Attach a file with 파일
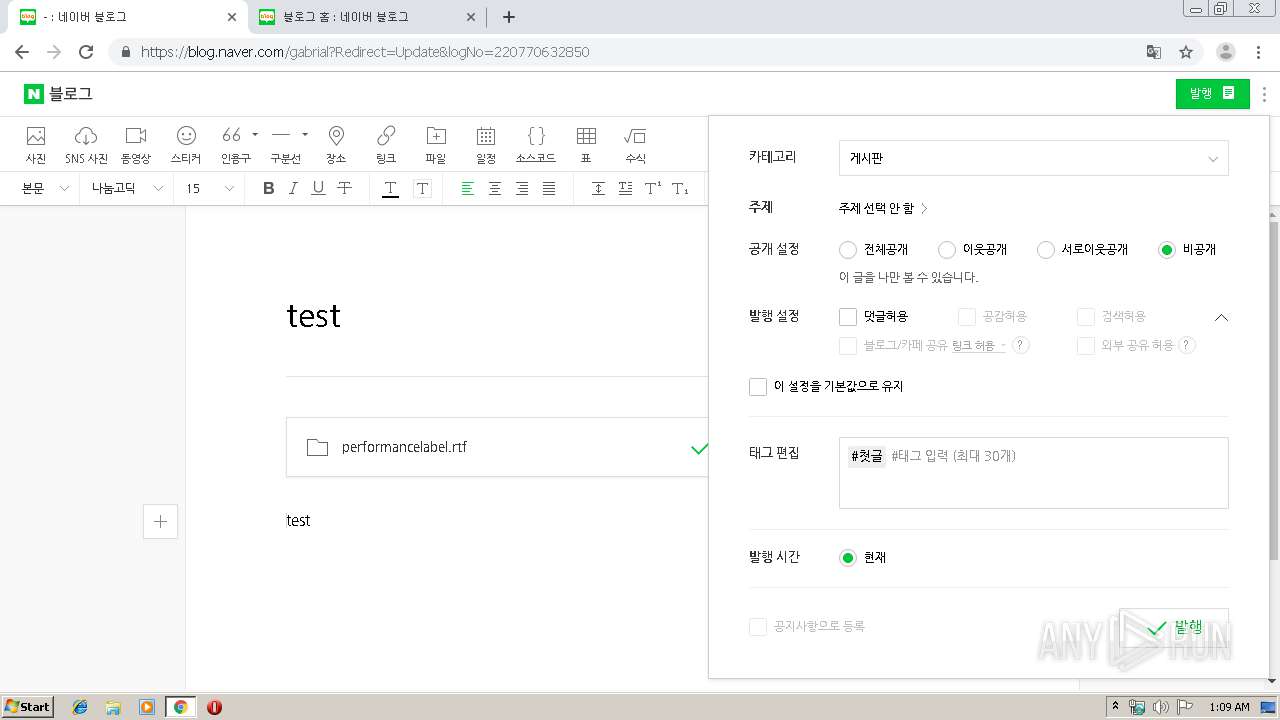Image resolution: width=1280 pixels, height=720 pixels. coord(436,145)
